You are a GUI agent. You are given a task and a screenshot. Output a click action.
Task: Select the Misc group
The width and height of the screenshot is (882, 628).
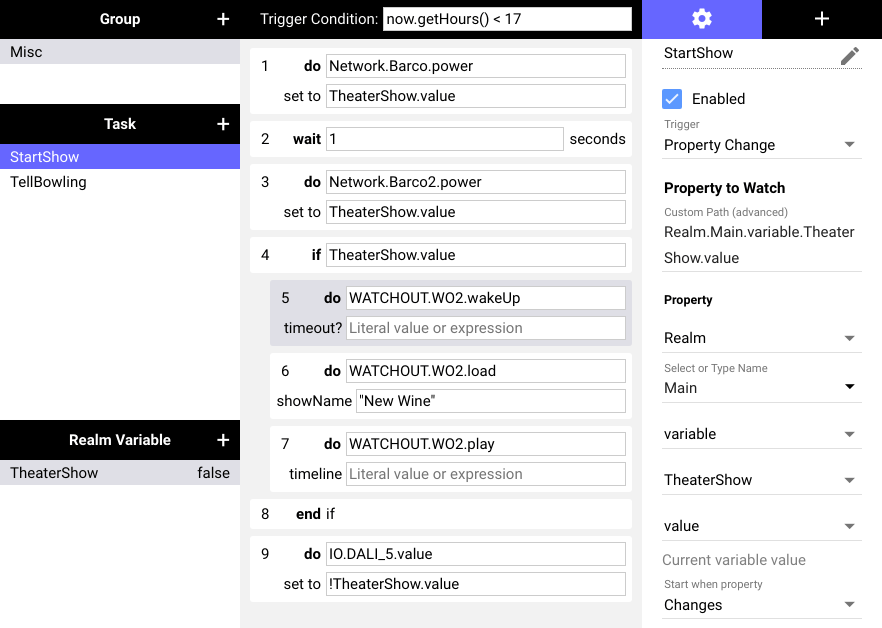click(x=120, y=52)
